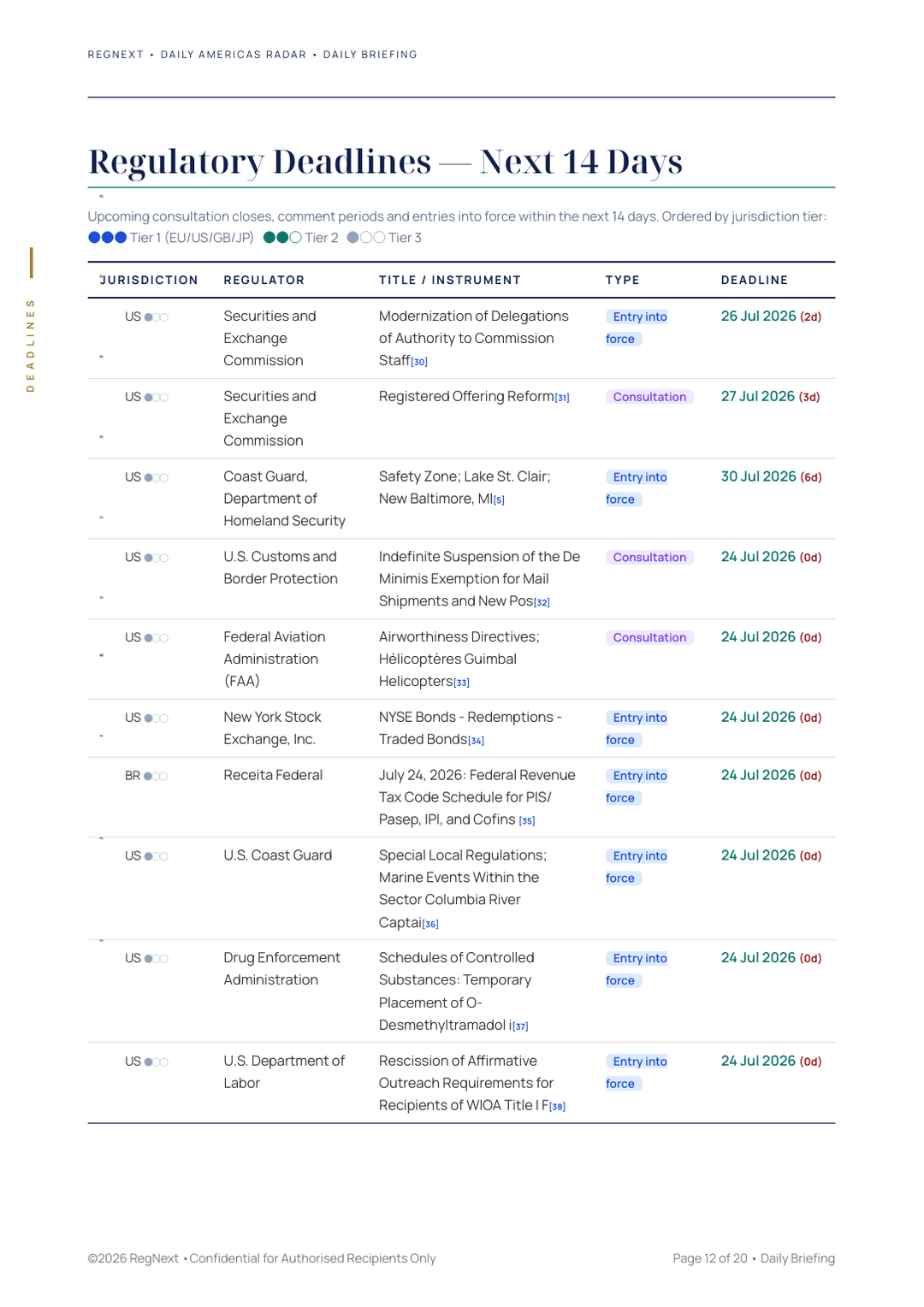The width and height of the screenshot is (924, 1307).
Task: Click the deadline 30 Jul 2026 (6d)
Action: tap(771, 477)
